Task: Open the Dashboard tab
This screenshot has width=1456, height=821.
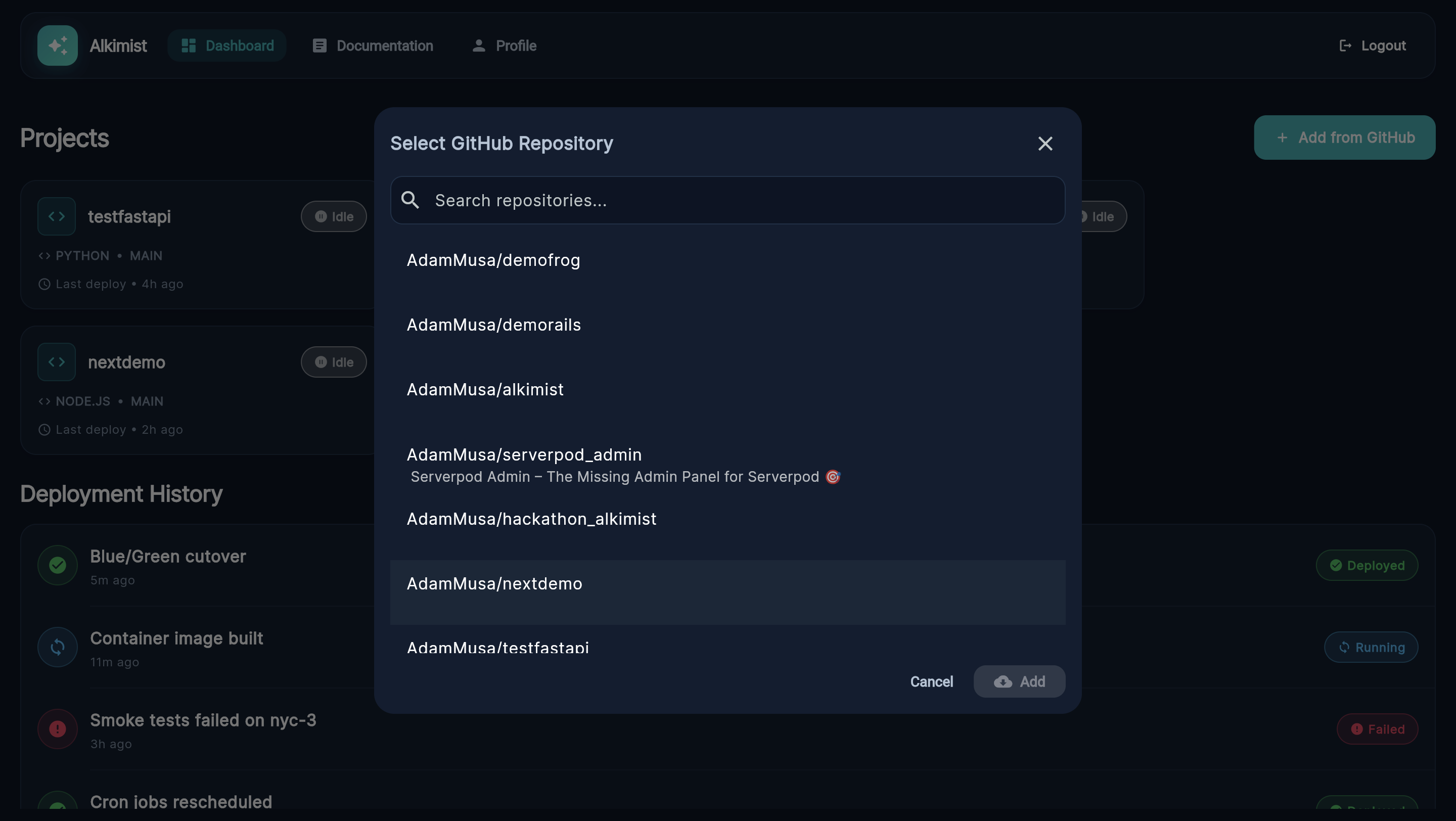Action: pos(227,46)
